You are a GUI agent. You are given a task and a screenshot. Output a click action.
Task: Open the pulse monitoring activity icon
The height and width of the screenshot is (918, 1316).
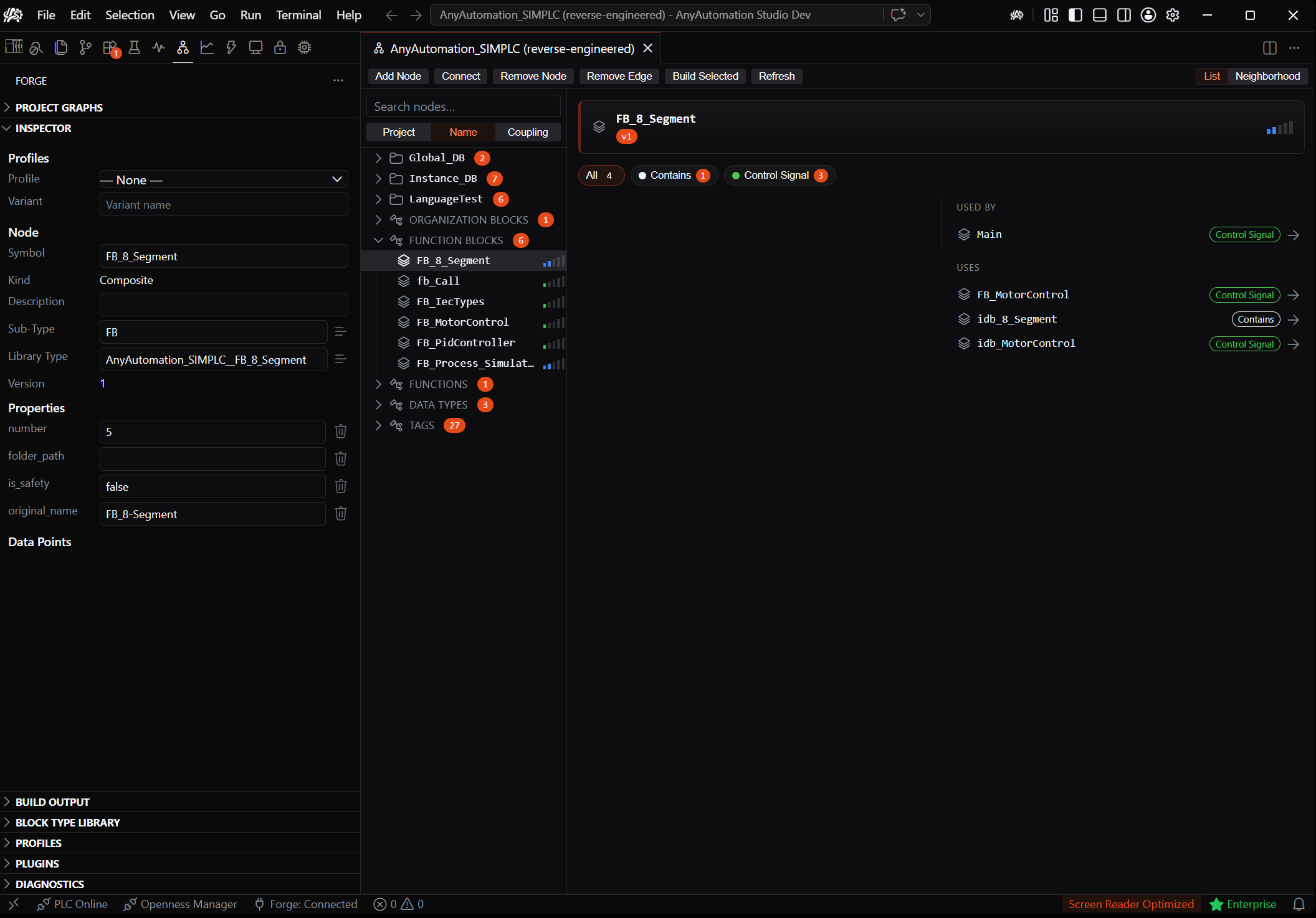click(158, 47)
